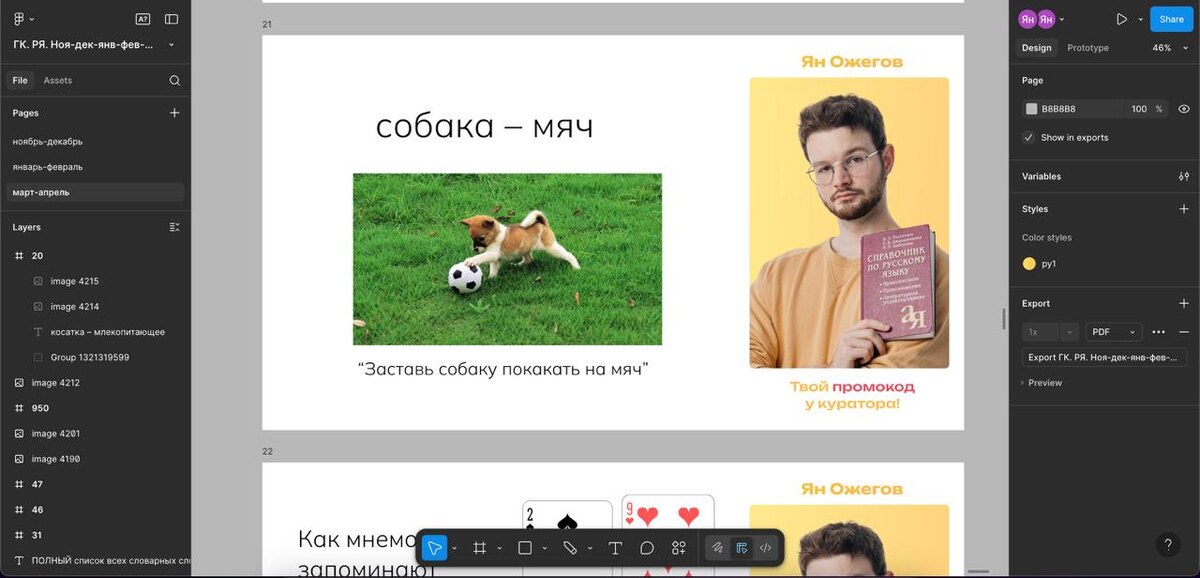
Task: Switch to Design mode icon in toolbar
Action: 741,548
